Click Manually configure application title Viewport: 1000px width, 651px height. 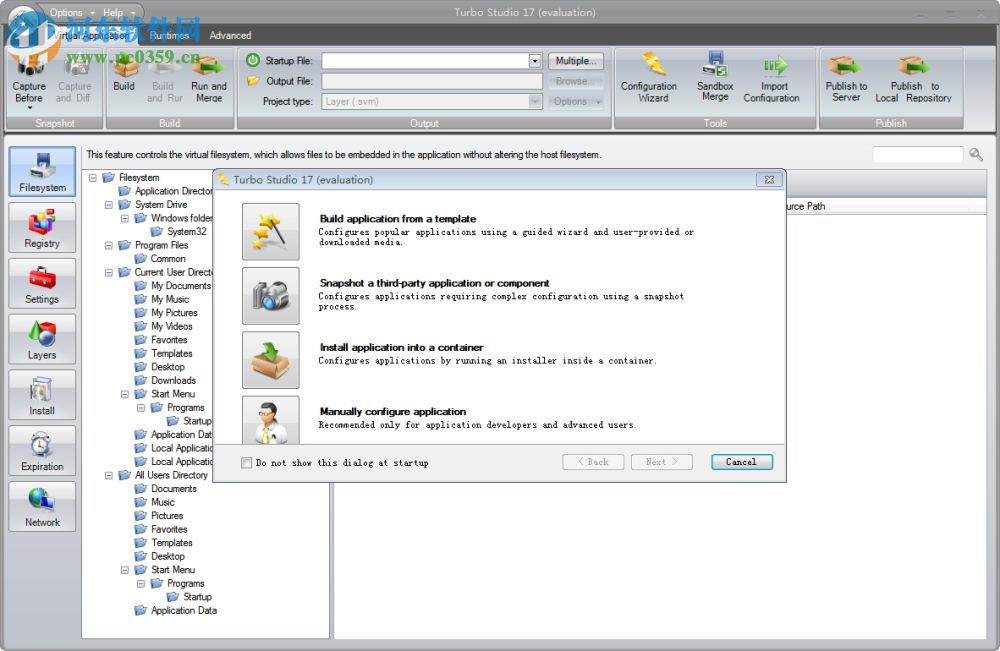[x=393, y=412]
